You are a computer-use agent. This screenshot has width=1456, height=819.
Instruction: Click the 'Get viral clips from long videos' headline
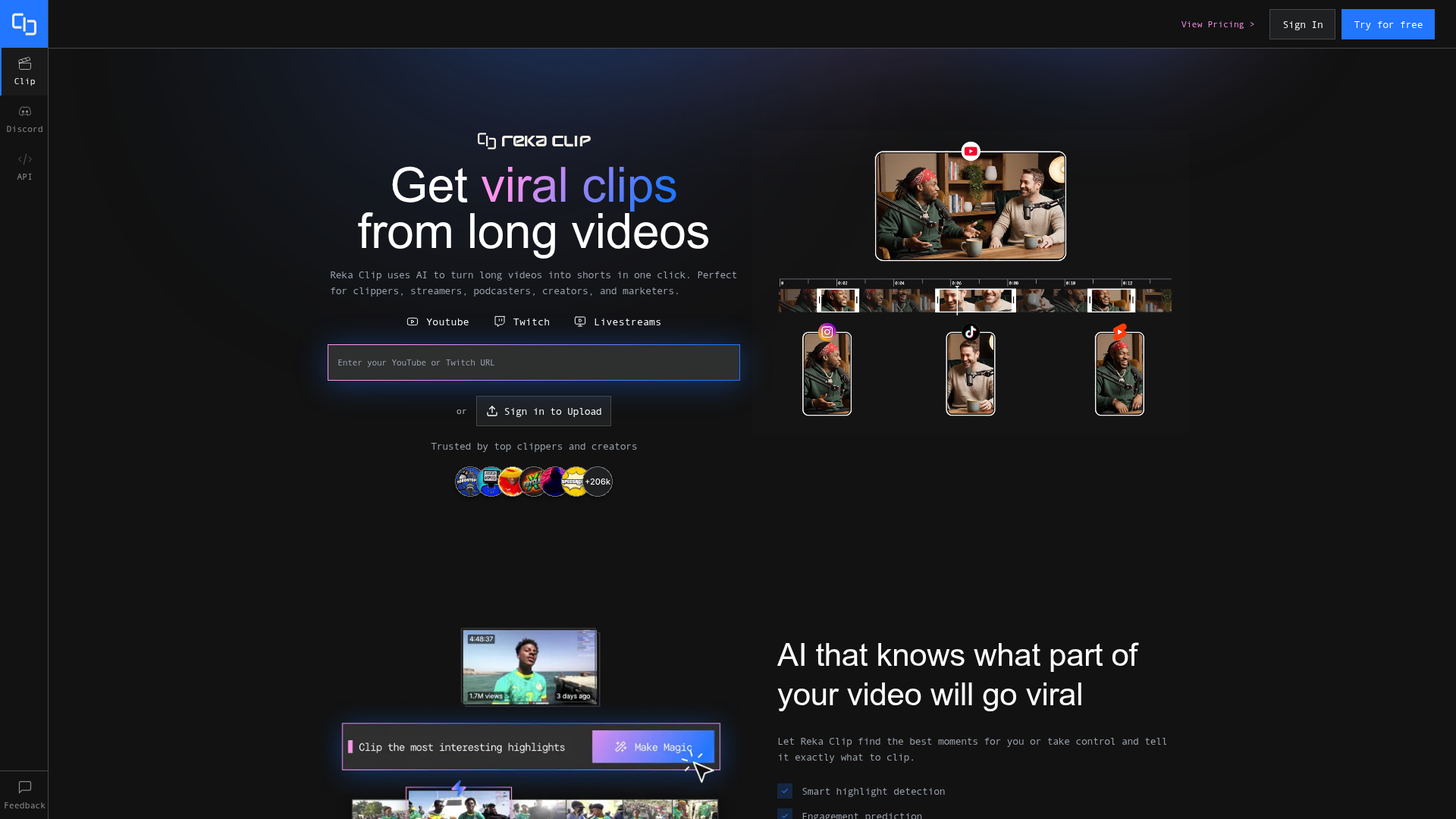pyautogui.click(x=534, y=208)
